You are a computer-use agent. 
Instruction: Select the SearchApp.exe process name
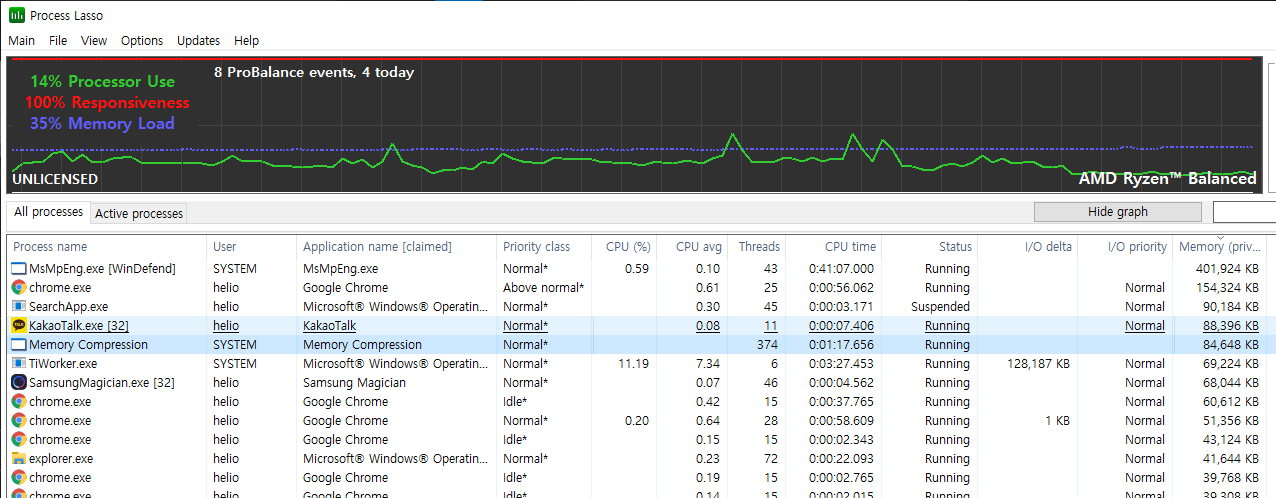(x=68, y=306)
